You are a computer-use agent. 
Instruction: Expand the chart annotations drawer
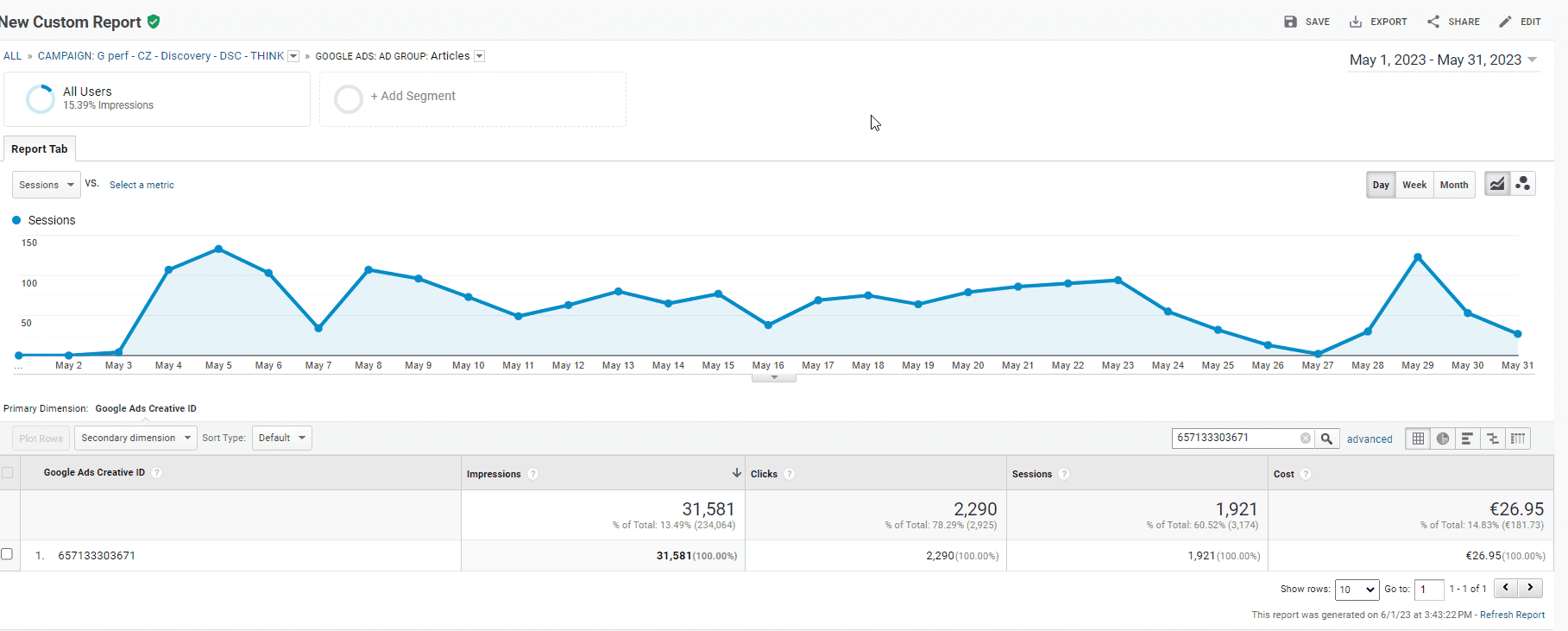tap(774, 378)
